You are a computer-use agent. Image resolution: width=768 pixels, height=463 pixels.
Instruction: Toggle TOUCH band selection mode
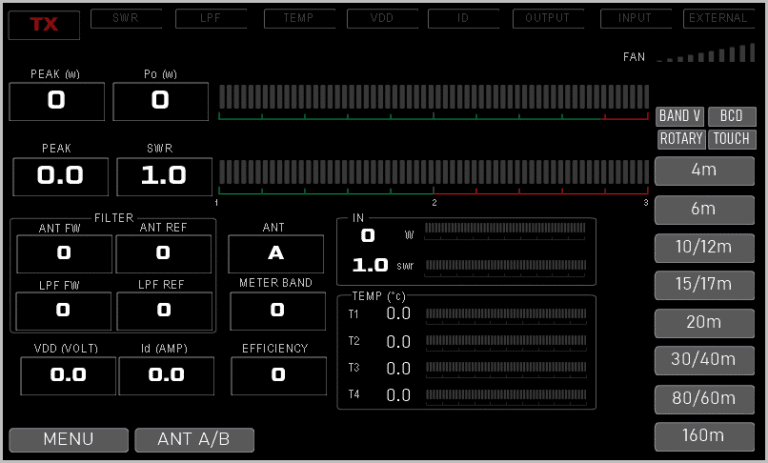click(x=731, y=139)
